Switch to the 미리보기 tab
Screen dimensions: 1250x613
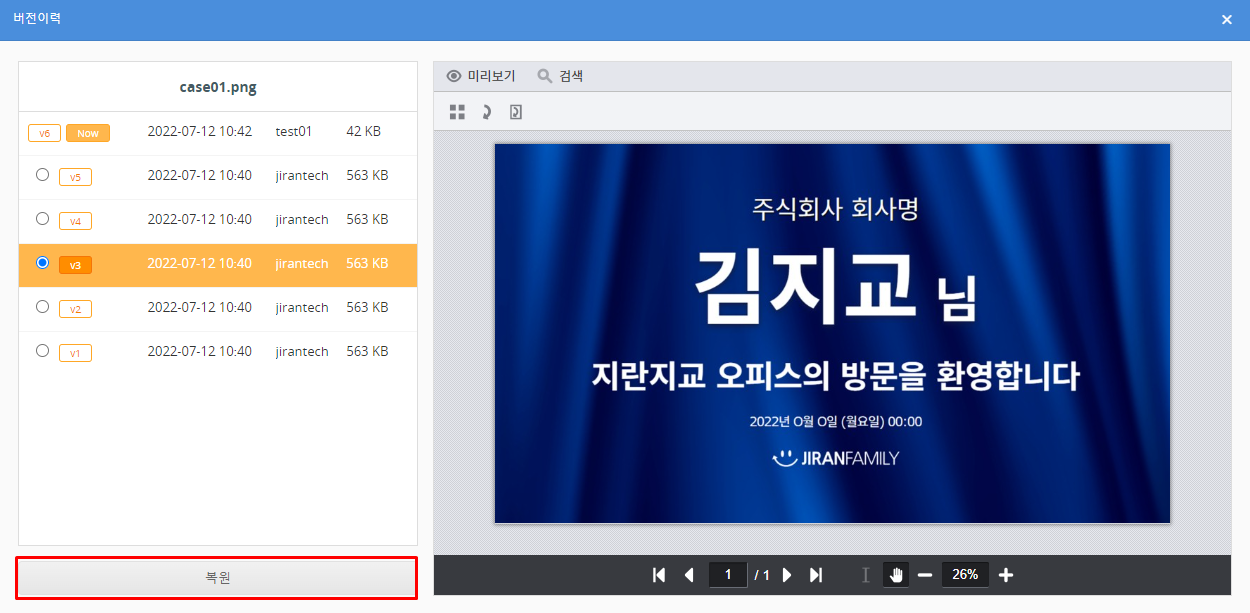pos(481,76)
